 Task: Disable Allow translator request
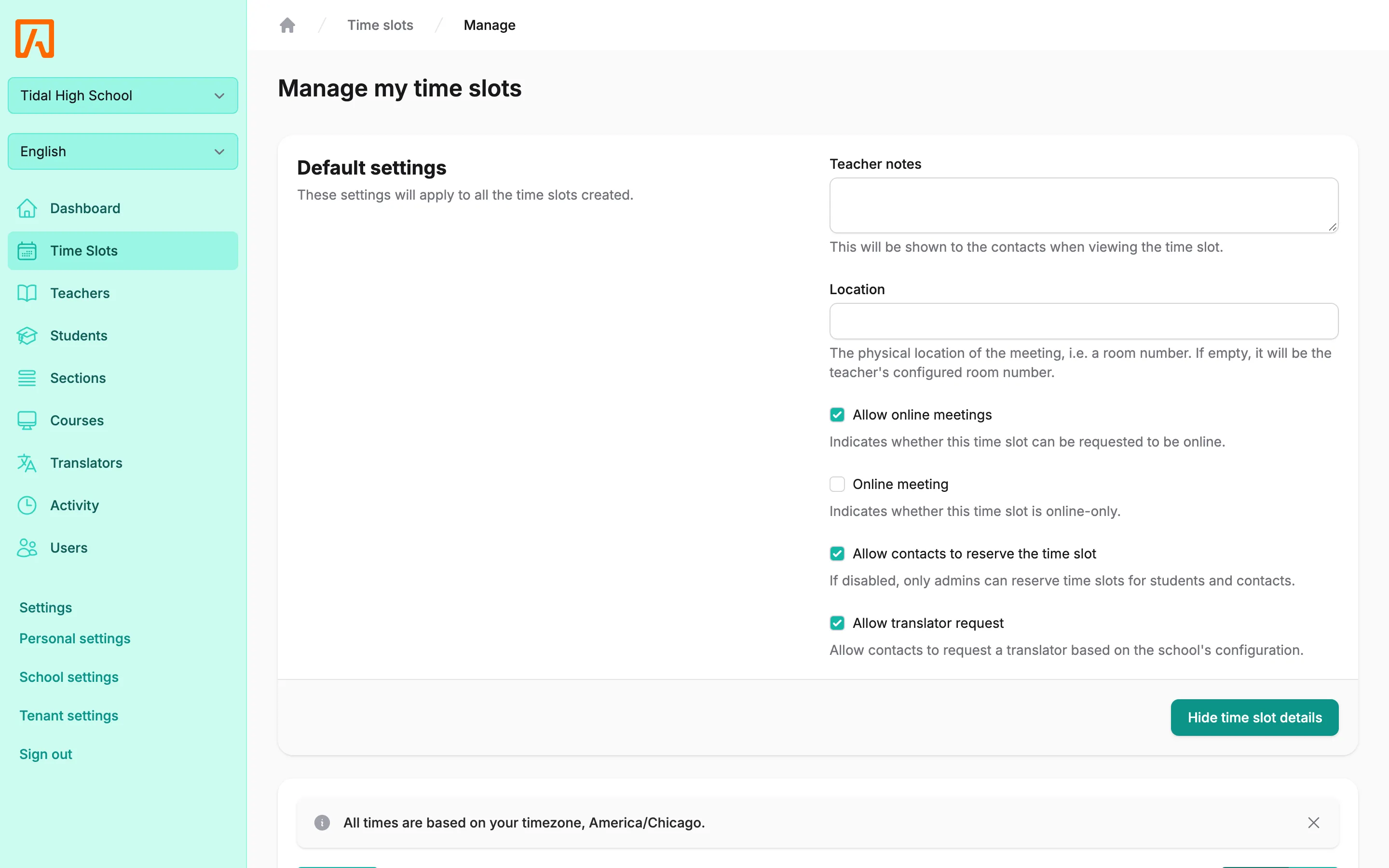[837, 624]
